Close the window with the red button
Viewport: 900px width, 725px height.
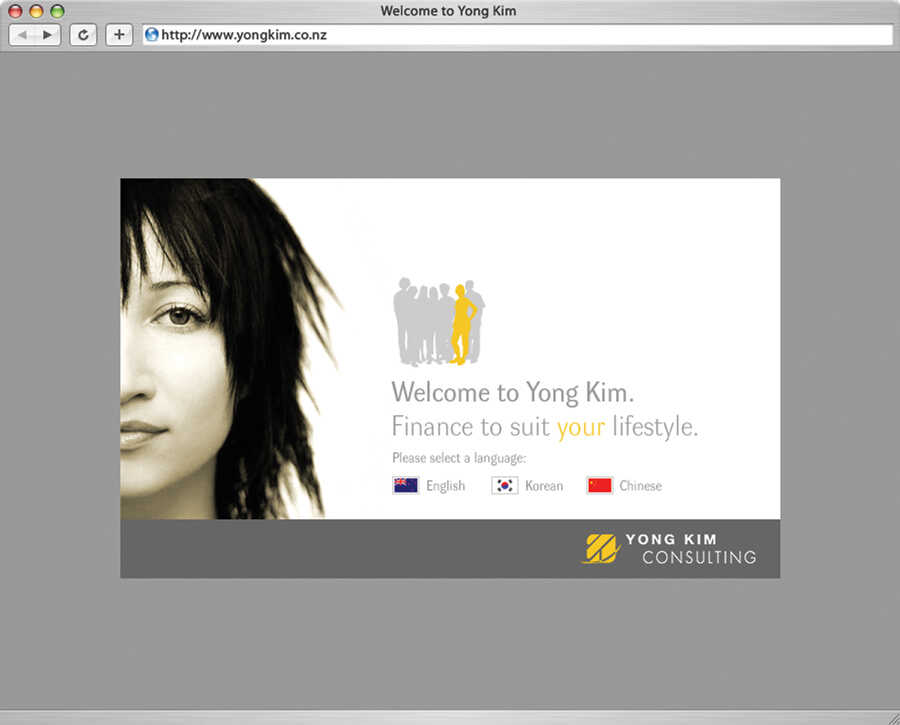pos(15,11)
